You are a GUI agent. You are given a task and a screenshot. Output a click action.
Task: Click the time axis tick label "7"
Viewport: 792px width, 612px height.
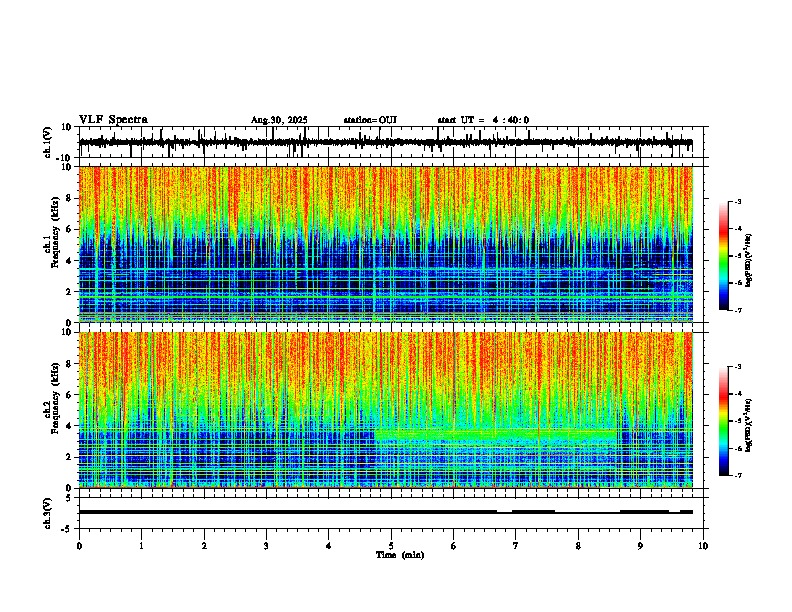(516, 546)
